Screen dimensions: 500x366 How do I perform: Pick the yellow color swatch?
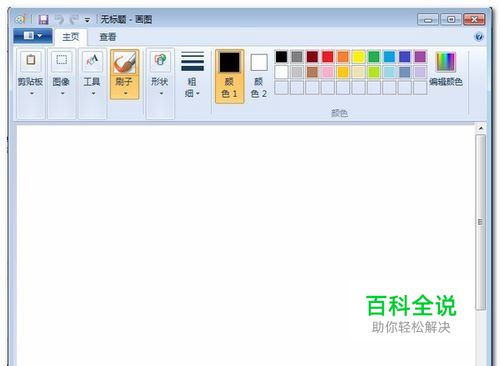point(358,57)
